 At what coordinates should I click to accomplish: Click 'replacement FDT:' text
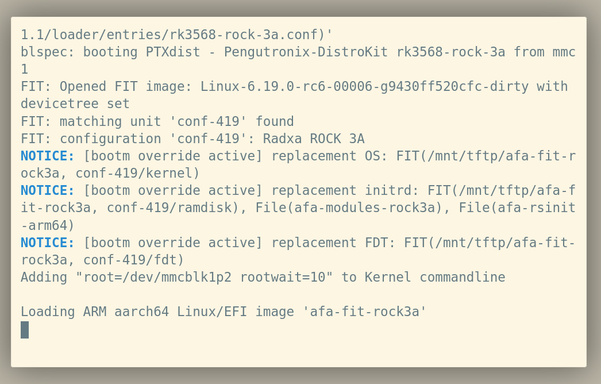333,243
